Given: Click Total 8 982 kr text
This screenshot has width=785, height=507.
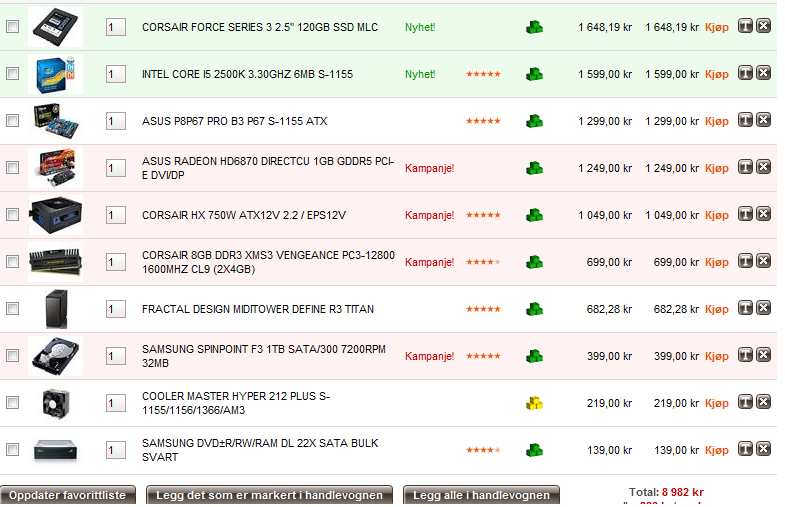Looking at the screenshot, I should [666, 492].
